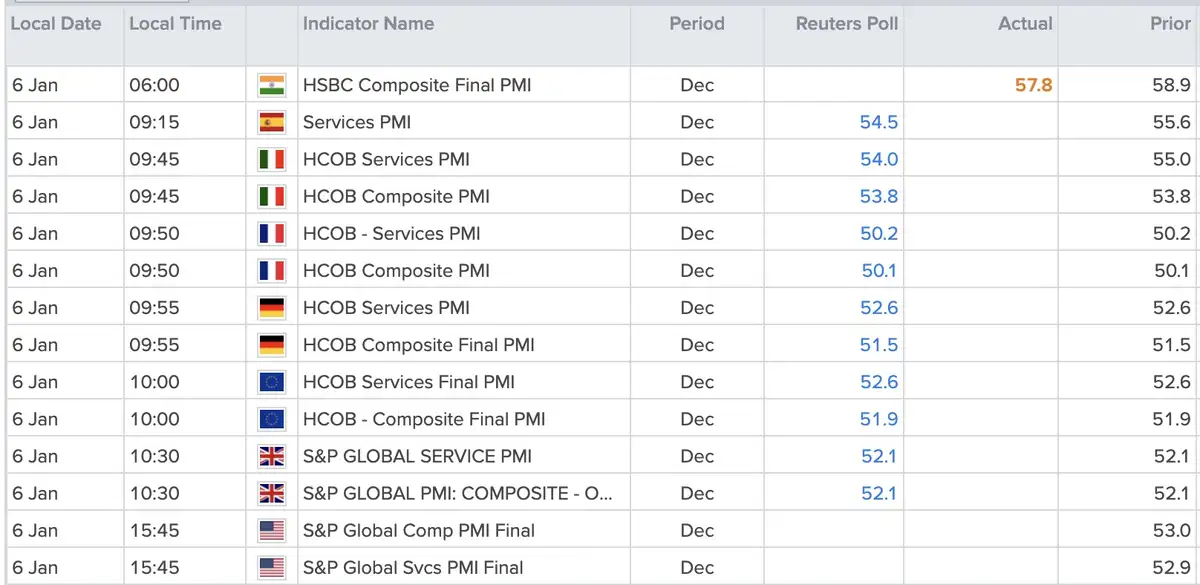The height and width of the screenshot is (585, 1200).
Task: Select the Italy flag next to HCOB Services PMI
Action: (271, 159)
